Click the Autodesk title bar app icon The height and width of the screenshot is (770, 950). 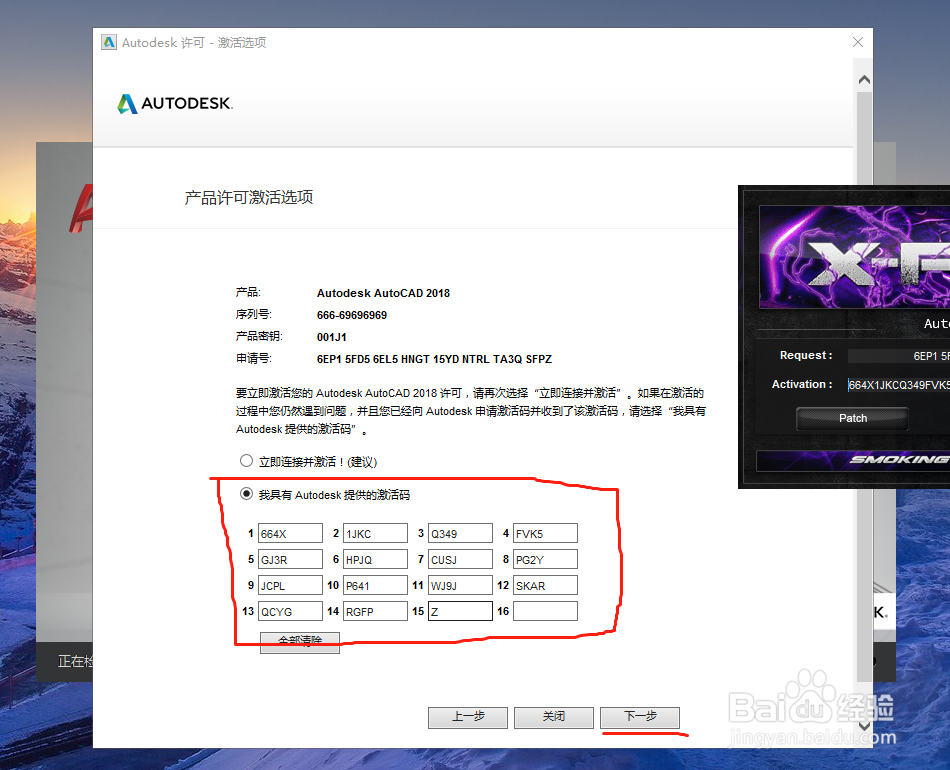(109, 42)
